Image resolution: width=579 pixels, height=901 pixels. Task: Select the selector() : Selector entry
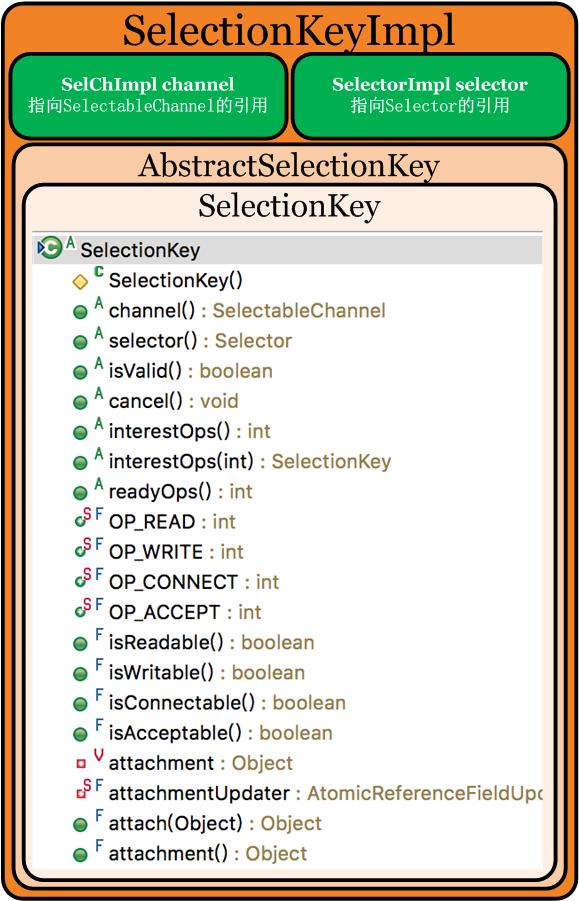coord(200,341)
